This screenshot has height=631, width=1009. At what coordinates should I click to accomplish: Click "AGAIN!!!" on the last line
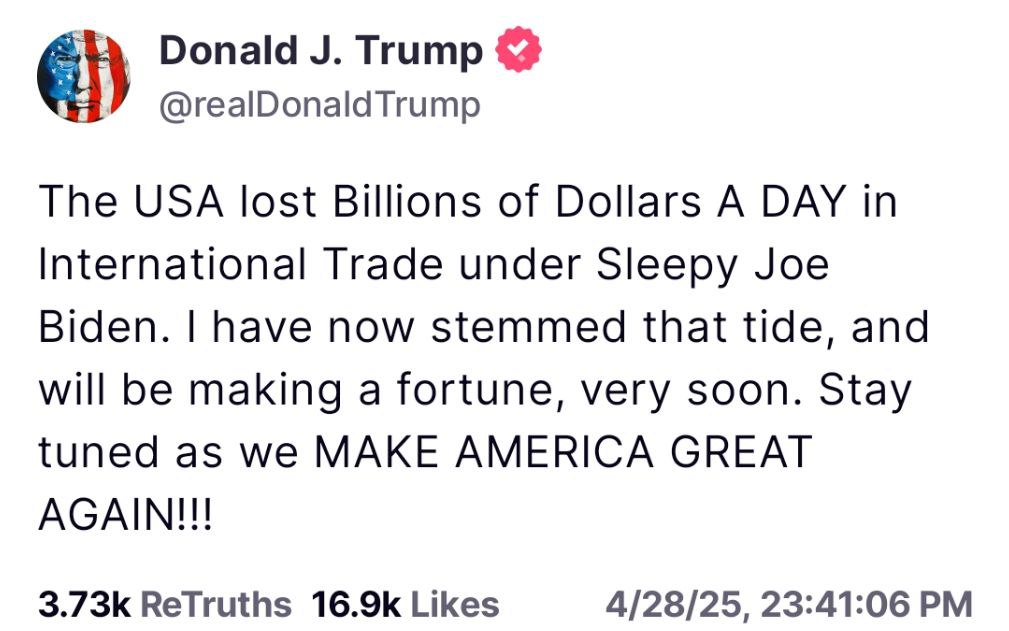coord(125,514)
